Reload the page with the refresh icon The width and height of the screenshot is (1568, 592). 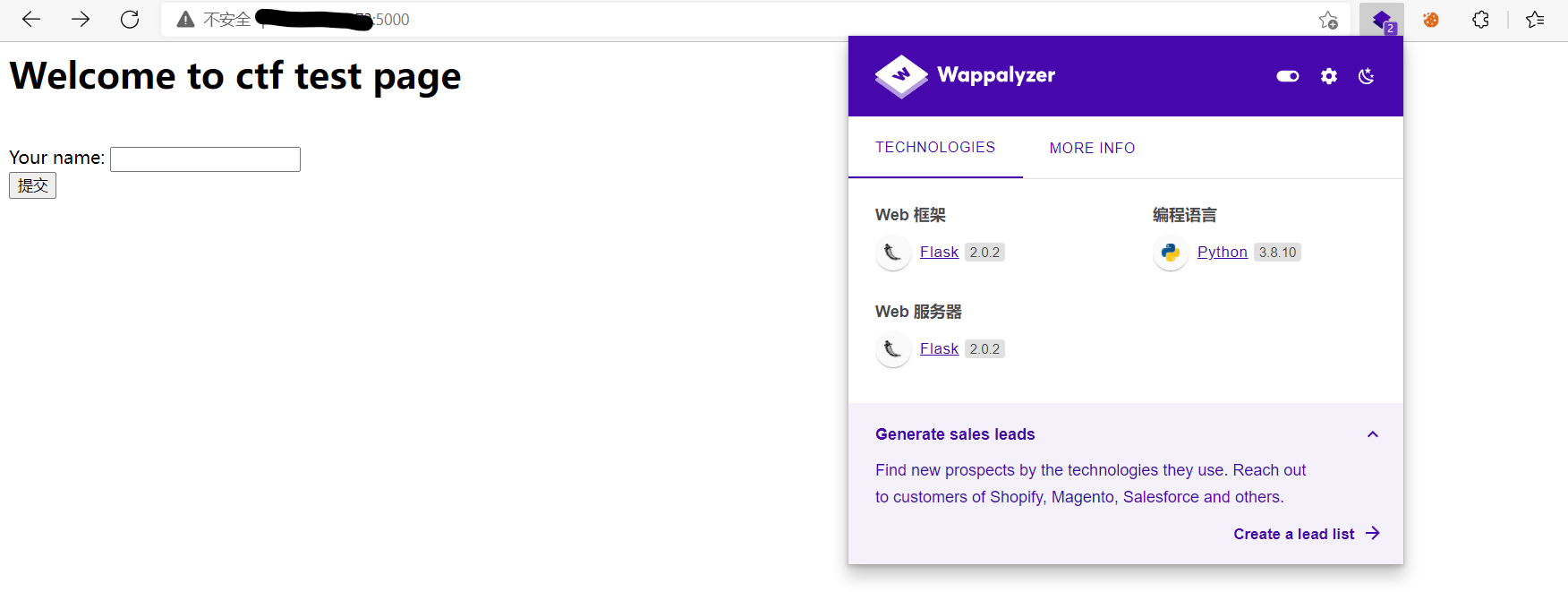point(130,20)
